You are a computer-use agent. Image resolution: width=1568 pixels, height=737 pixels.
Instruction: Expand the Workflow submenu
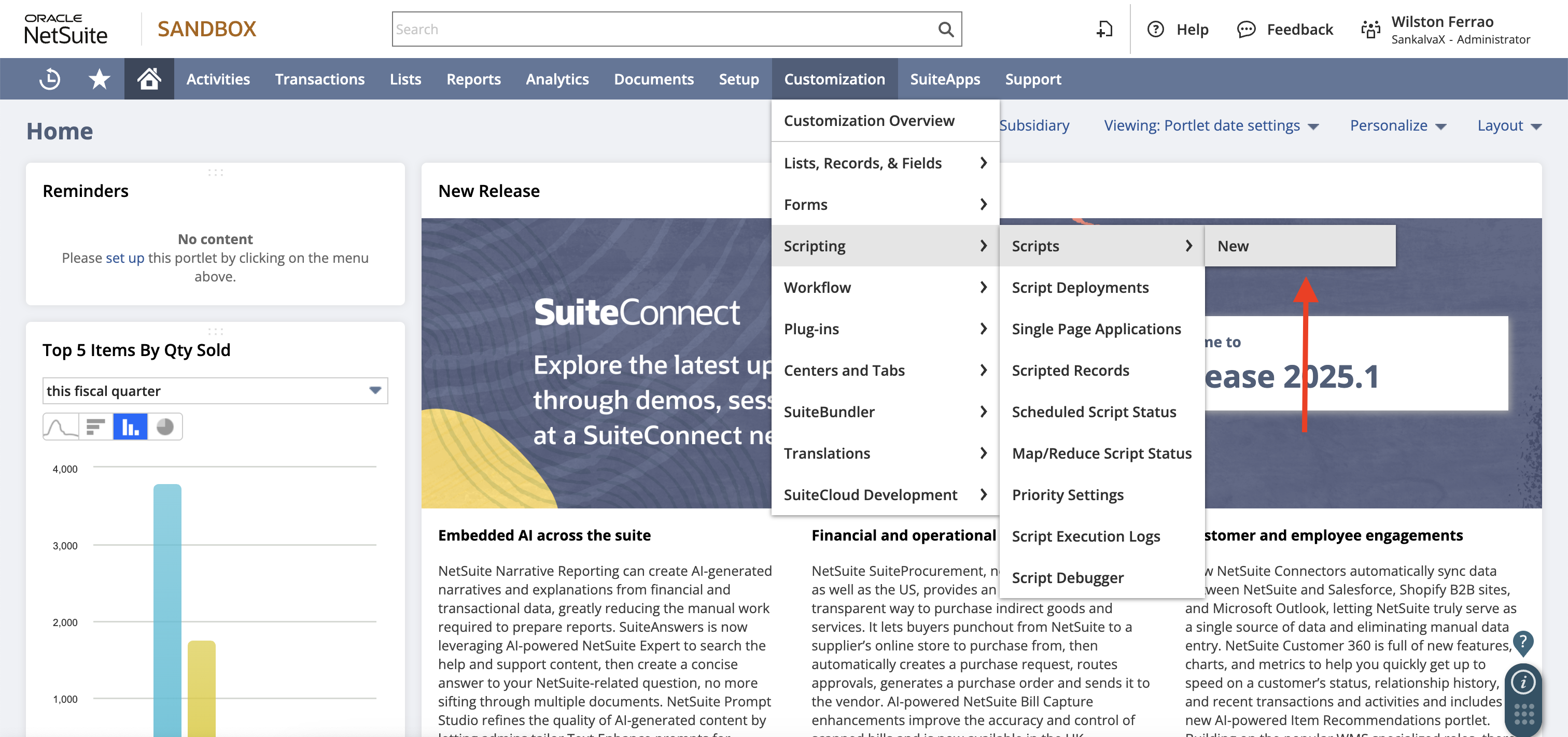coord(885,287)
